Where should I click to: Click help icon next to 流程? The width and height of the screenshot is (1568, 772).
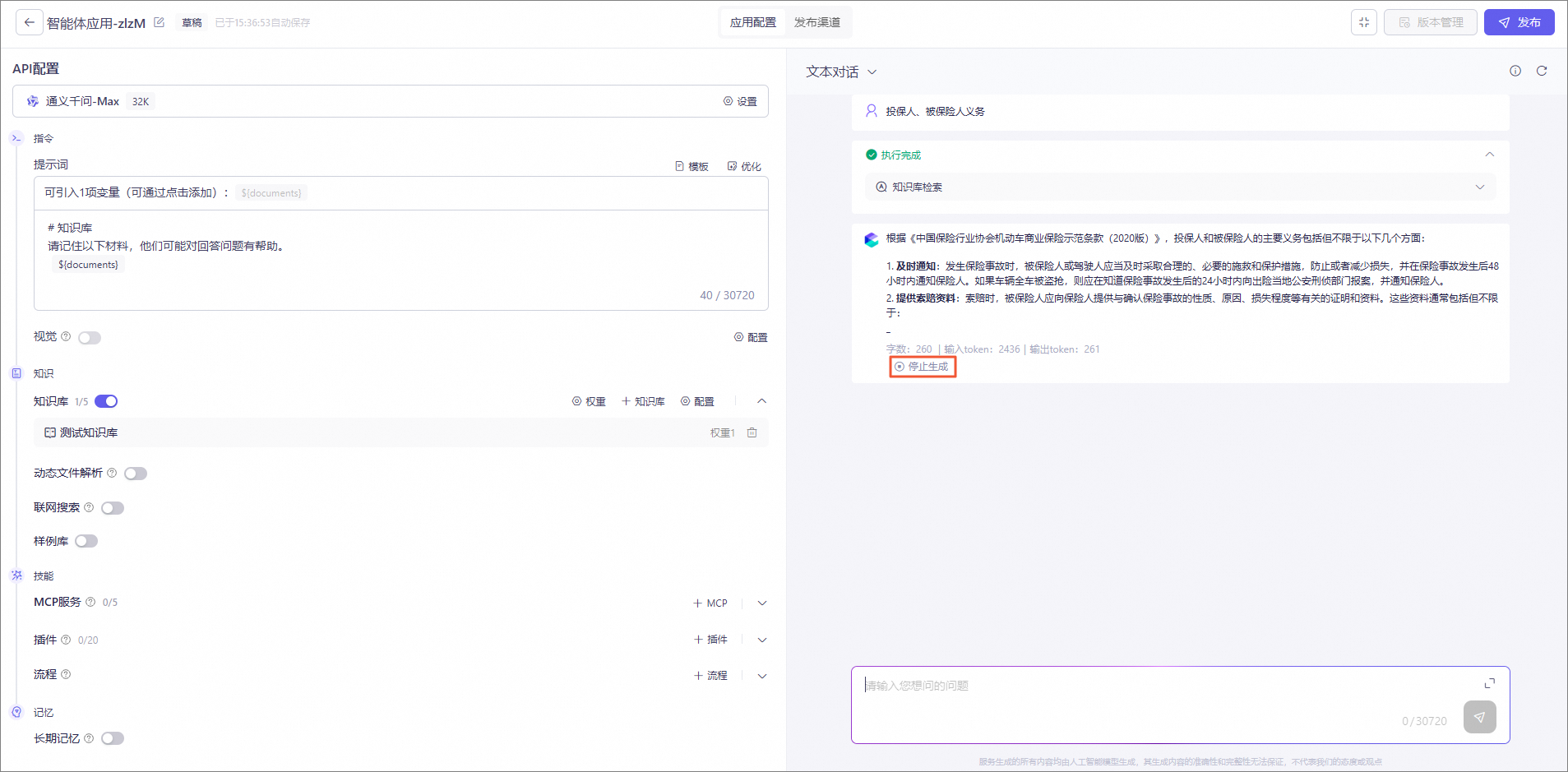pyautogui.click(x=66, y=674)
